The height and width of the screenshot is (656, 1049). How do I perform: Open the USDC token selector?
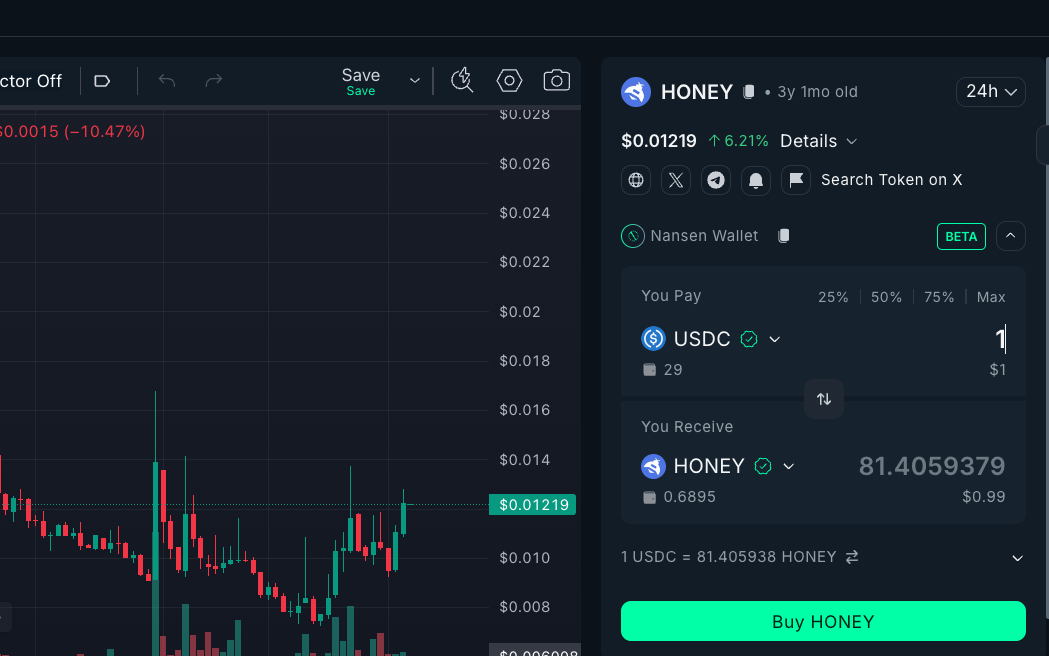point(711,339)
